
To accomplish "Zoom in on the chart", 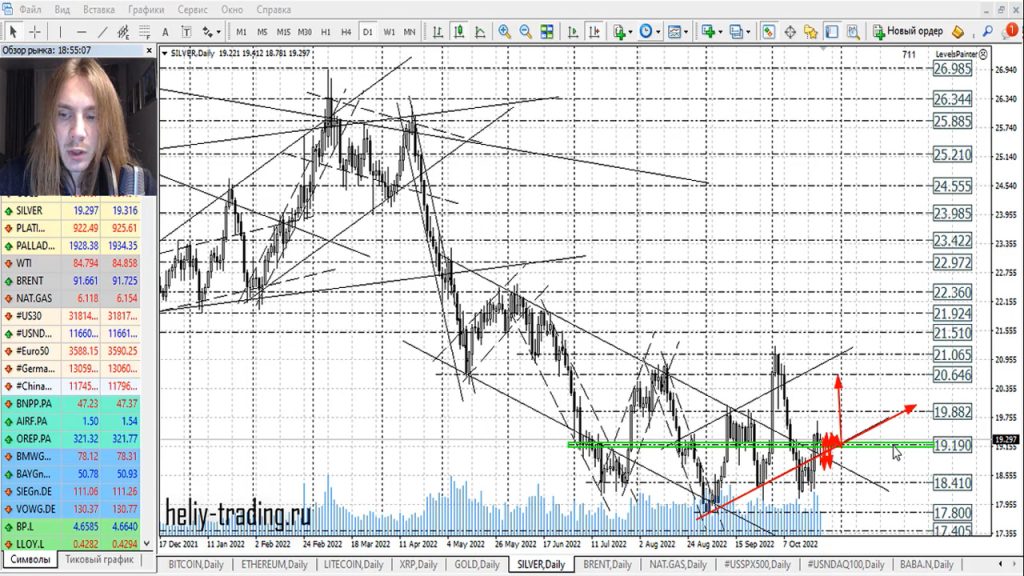I will click(x=504, y=31).
